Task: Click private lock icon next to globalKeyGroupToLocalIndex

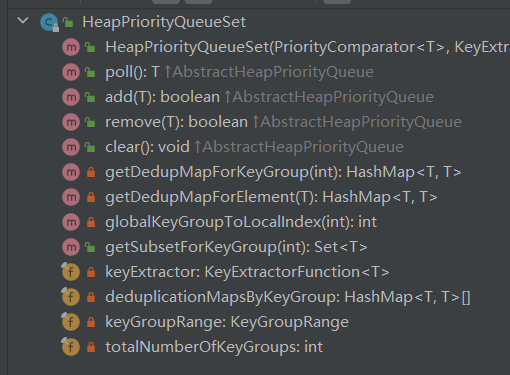Action: point(91,222)
